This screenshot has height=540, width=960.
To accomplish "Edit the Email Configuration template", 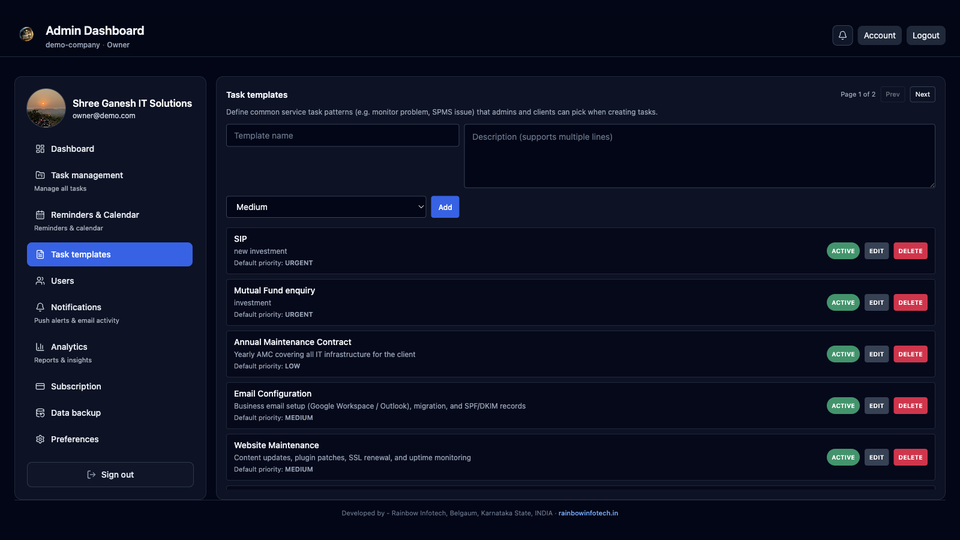I will 876,405.
